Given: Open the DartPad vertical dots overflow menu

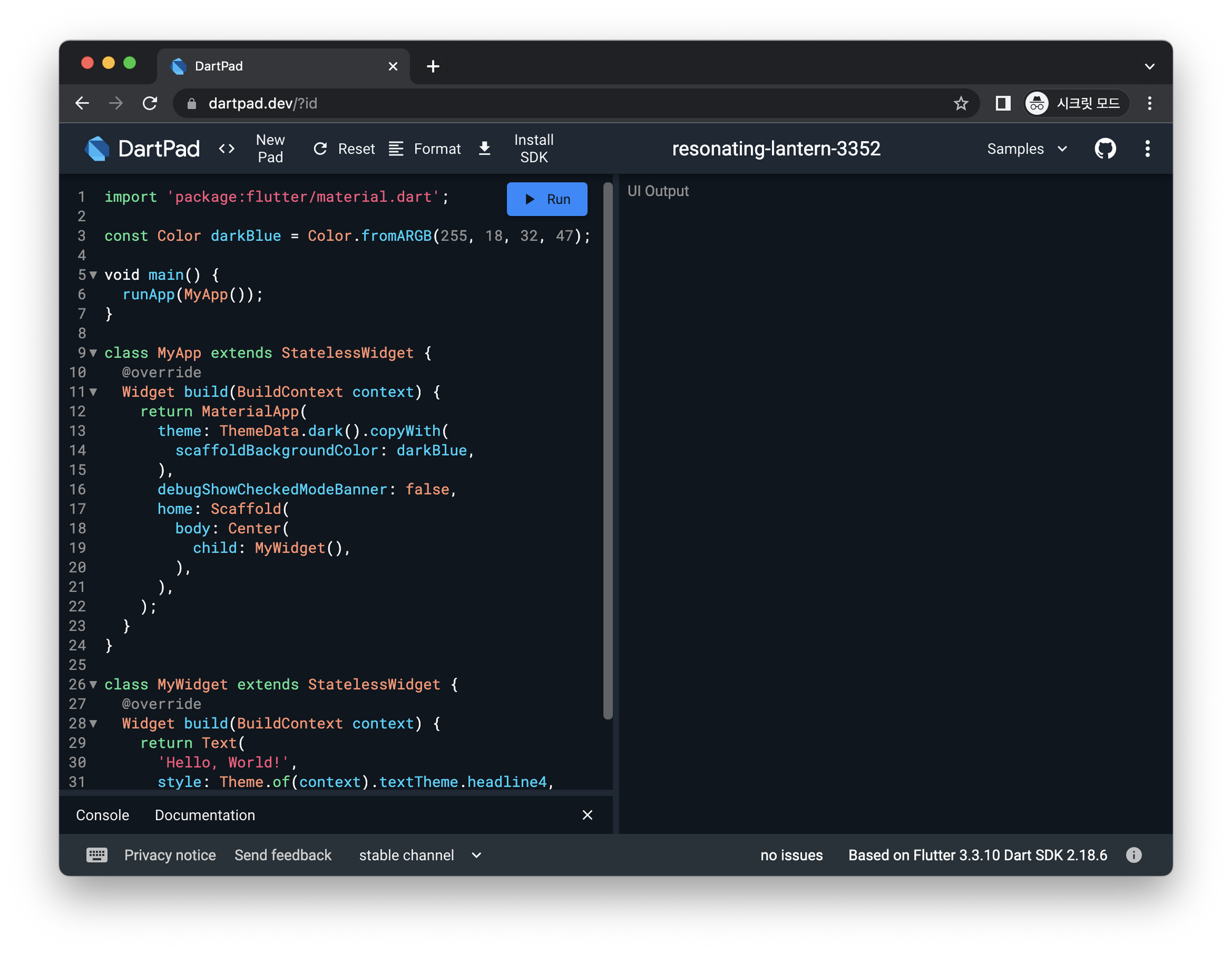Looking at the screenshot, I should 1147,149.
